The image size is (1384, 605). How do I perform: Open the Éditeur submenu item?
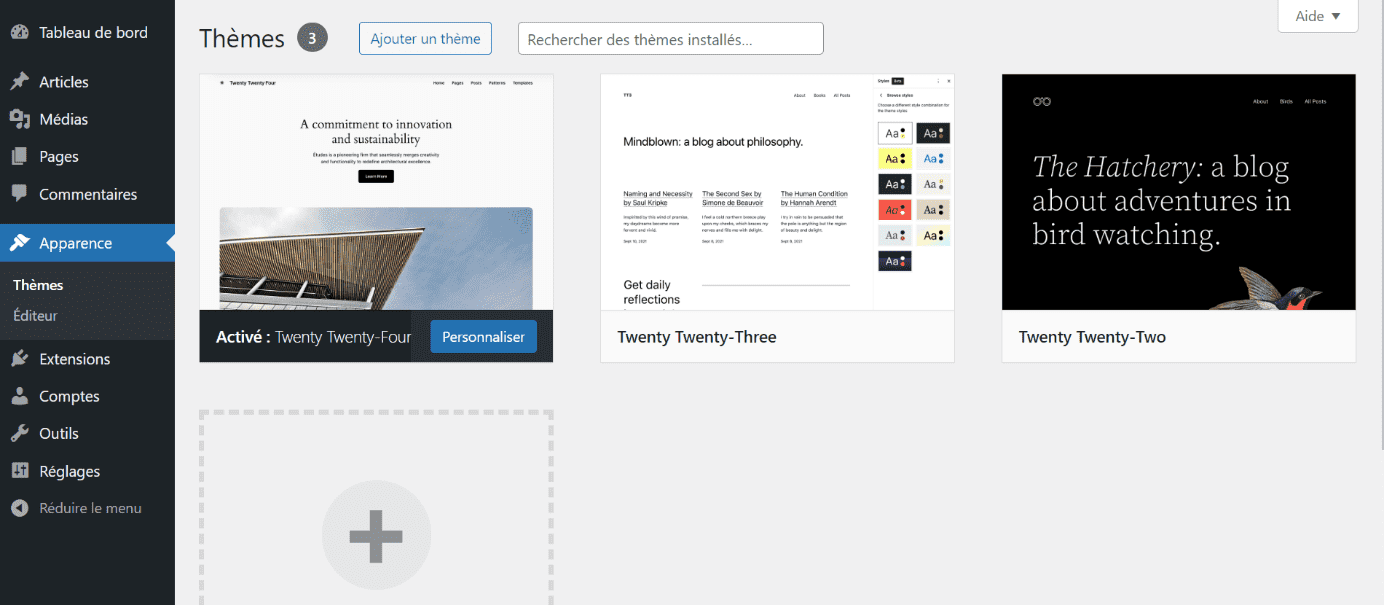(35, 316)
